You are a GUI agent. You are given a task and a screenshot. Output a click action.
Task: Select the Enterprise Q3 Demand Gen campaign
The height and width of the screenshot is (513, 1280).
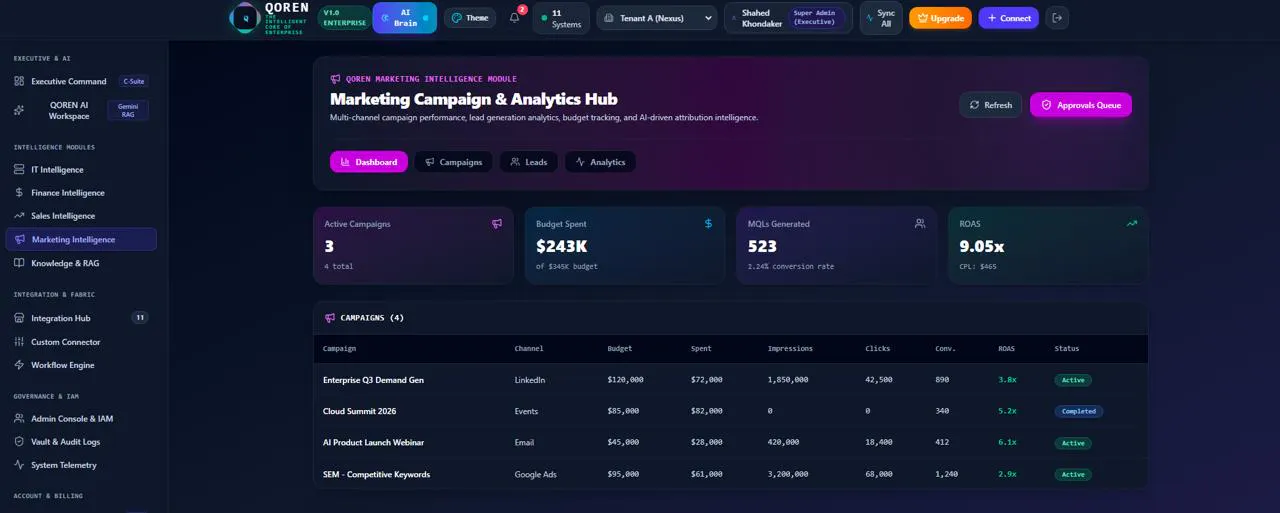tap(730, 380)
